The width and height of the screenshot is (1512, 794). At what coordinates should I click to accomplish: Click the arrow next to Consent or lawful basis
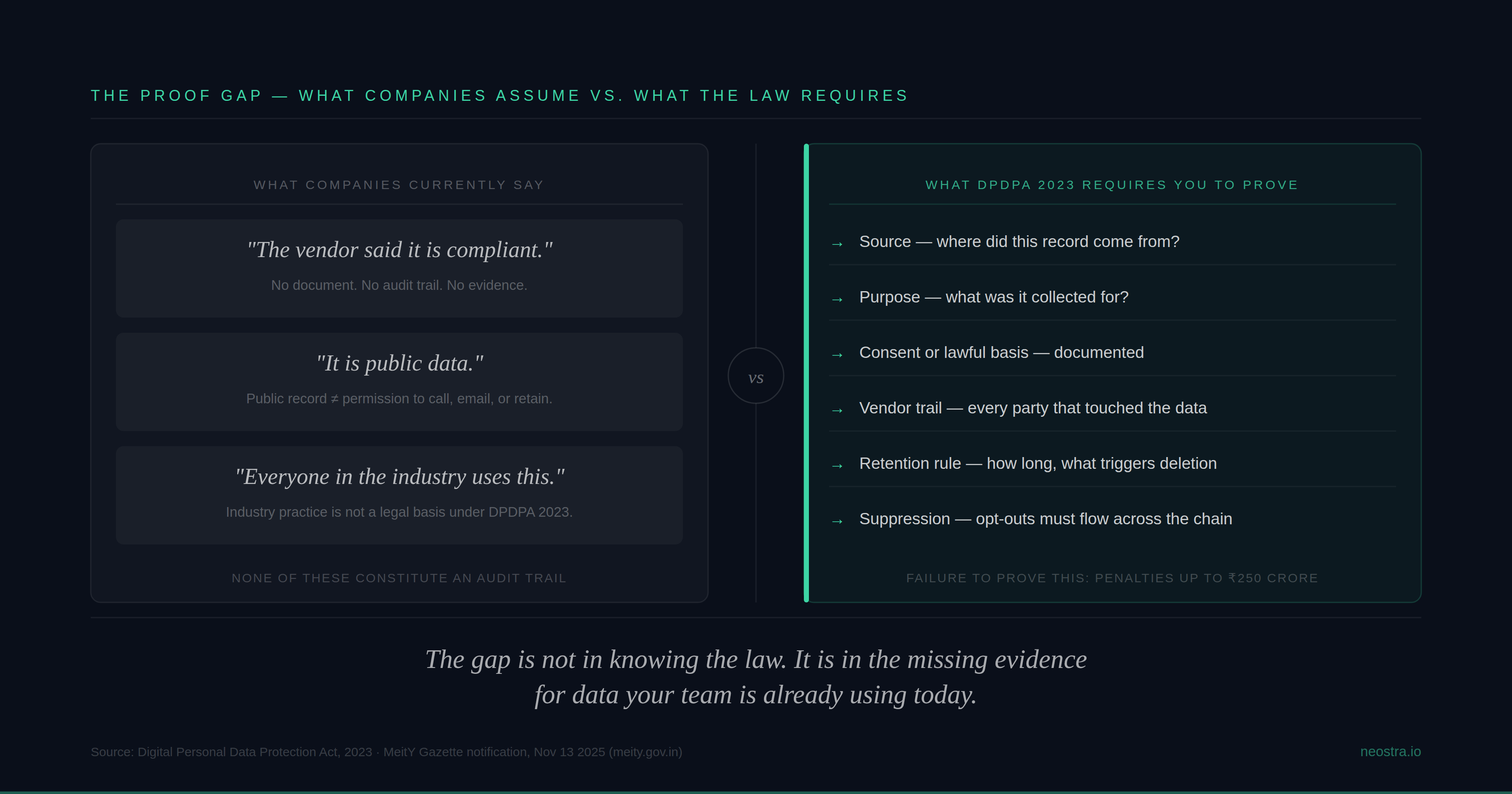tap(837, 355)
